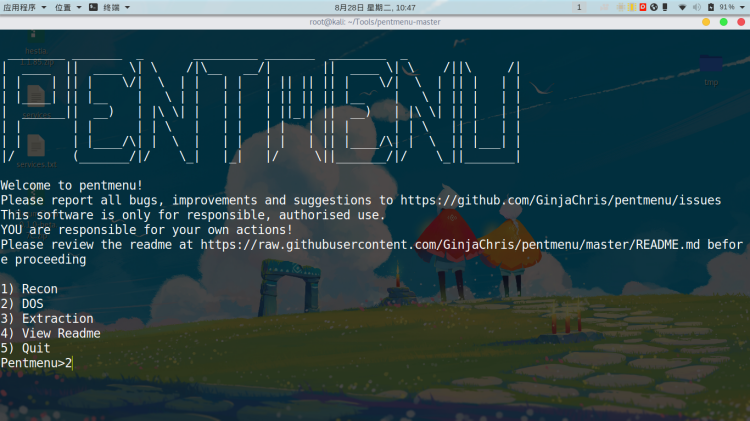
Task: Click the faded chip-shaped tray icon
Action: (620, 7)
